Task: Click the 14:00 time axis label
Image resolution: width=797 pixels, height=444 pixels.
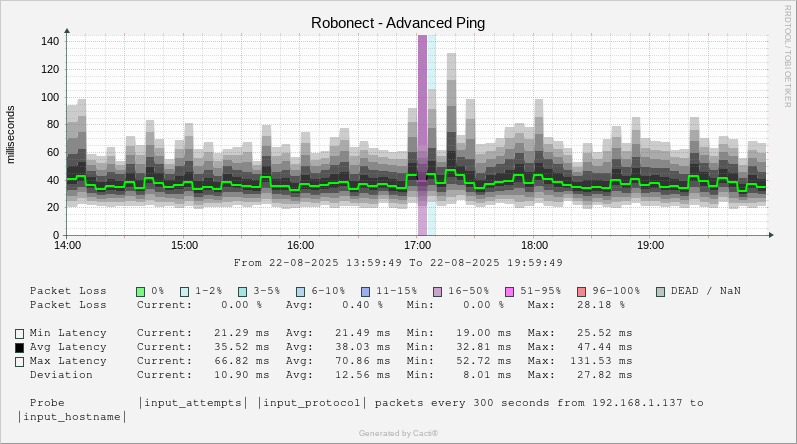Action: 68,245
